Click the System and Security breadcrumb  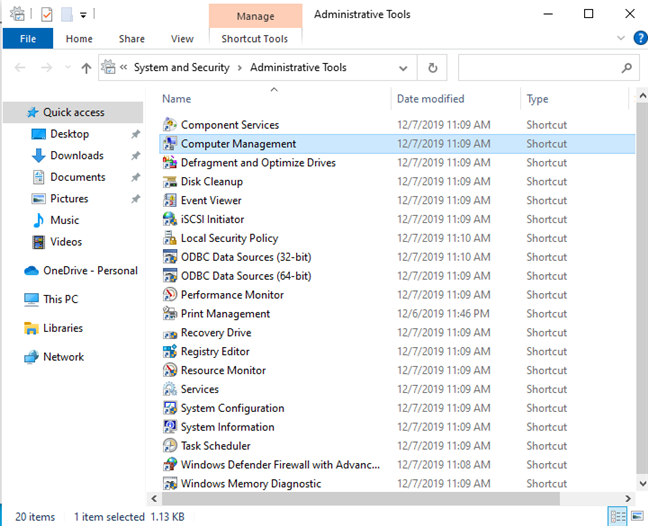(181, 67)
